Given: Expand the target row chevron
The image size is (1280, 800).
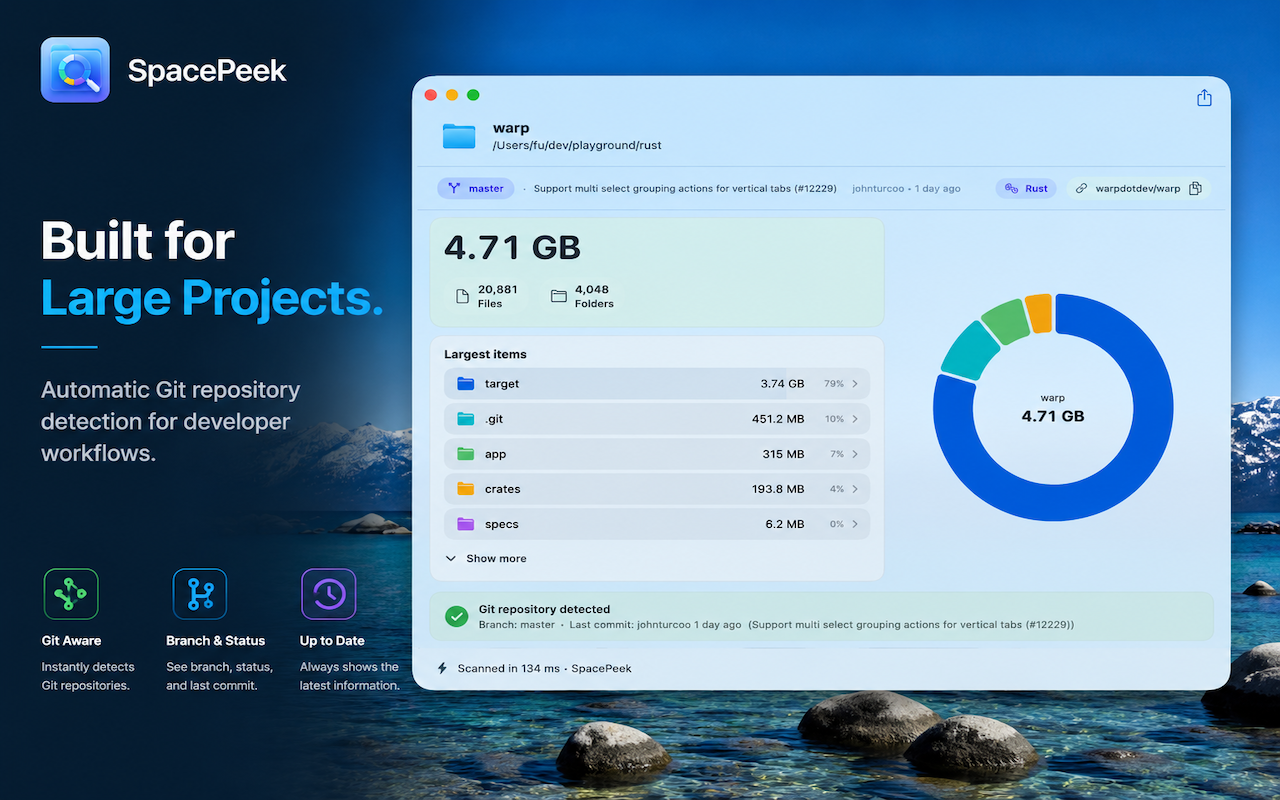Looking at the screenshot, I should (x=855, y=384).
